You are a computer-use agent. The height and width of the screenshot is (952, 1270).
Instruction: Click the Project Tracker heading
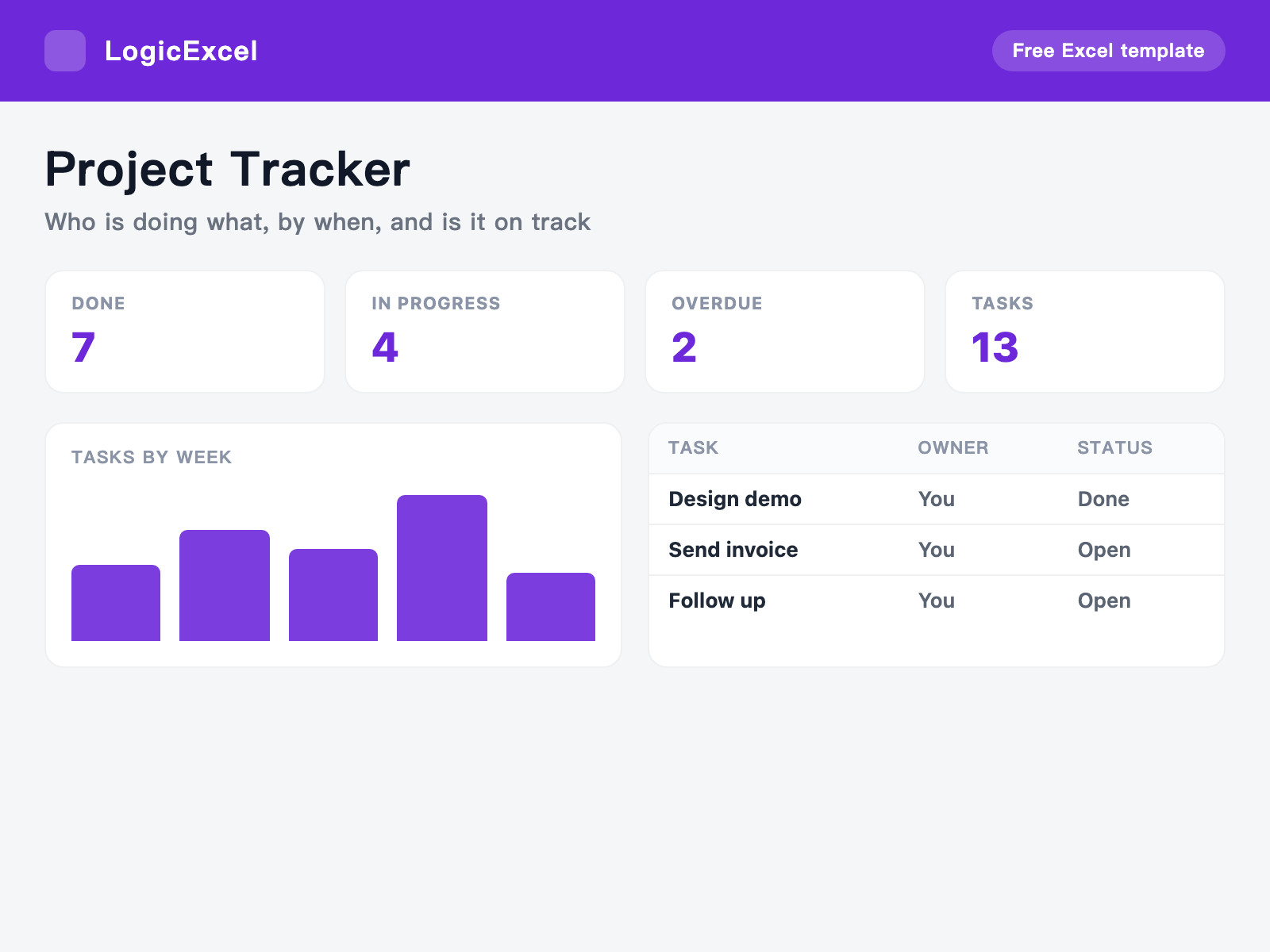tap(227, 169)
